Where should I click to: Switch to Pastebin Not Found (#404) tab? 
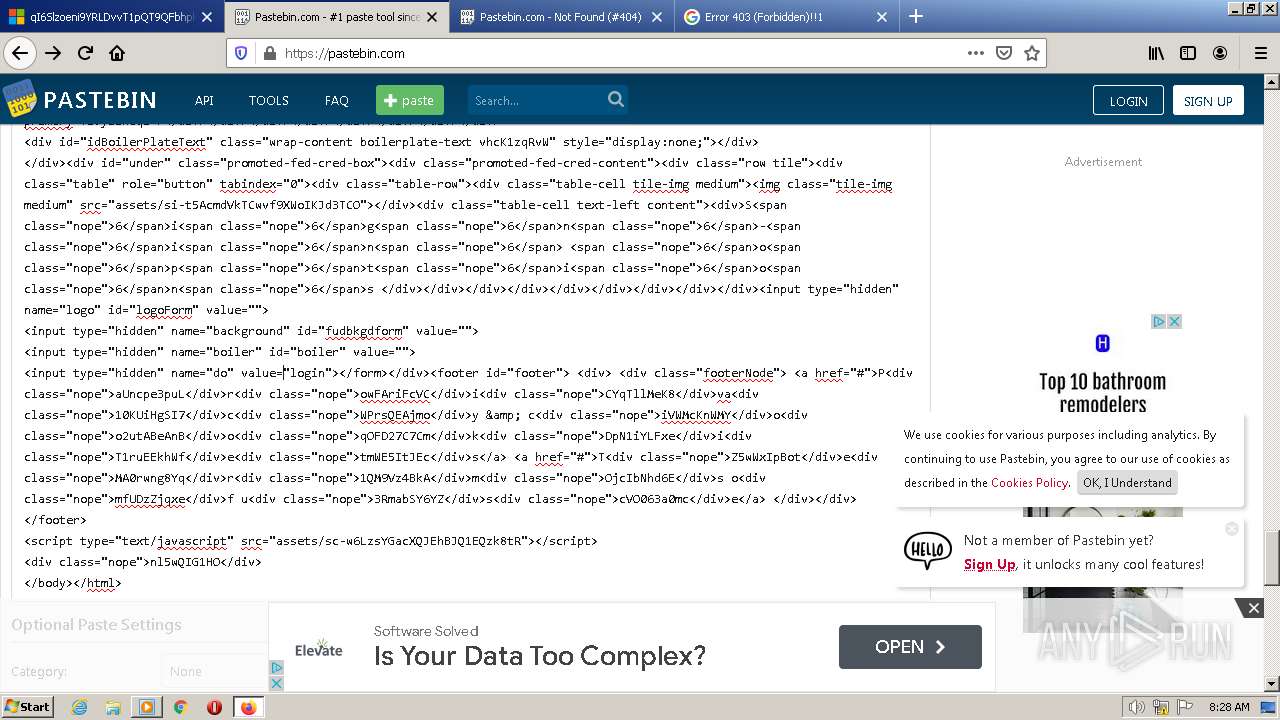560,16
